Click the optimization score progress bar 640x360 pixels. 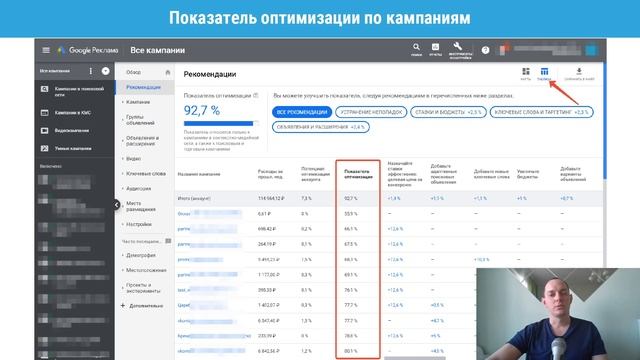221,123
